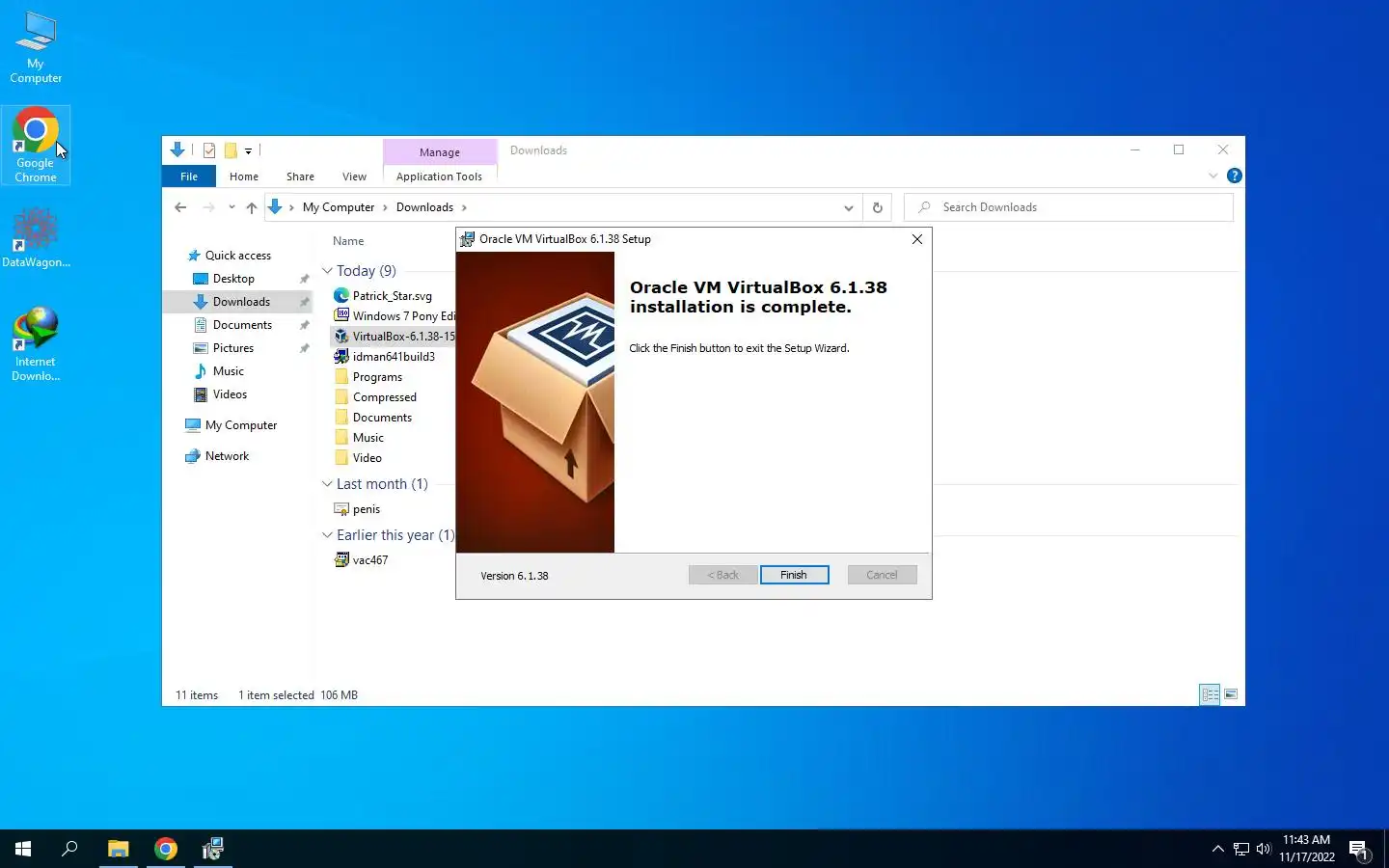The height and width of the screenshot is (868, 1389).
Task: Expand the address bar history dropdown
Action: [x=848, y=207]
